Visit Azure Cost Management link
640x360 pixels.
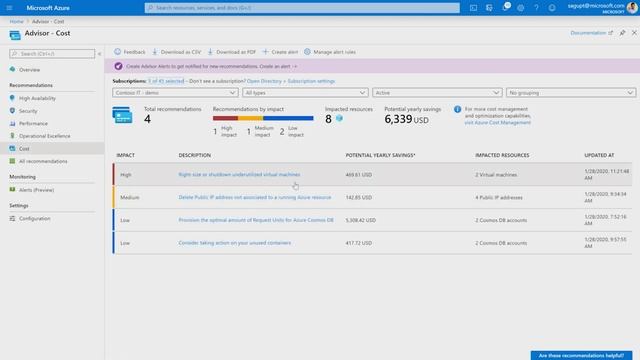pos(498,122)
